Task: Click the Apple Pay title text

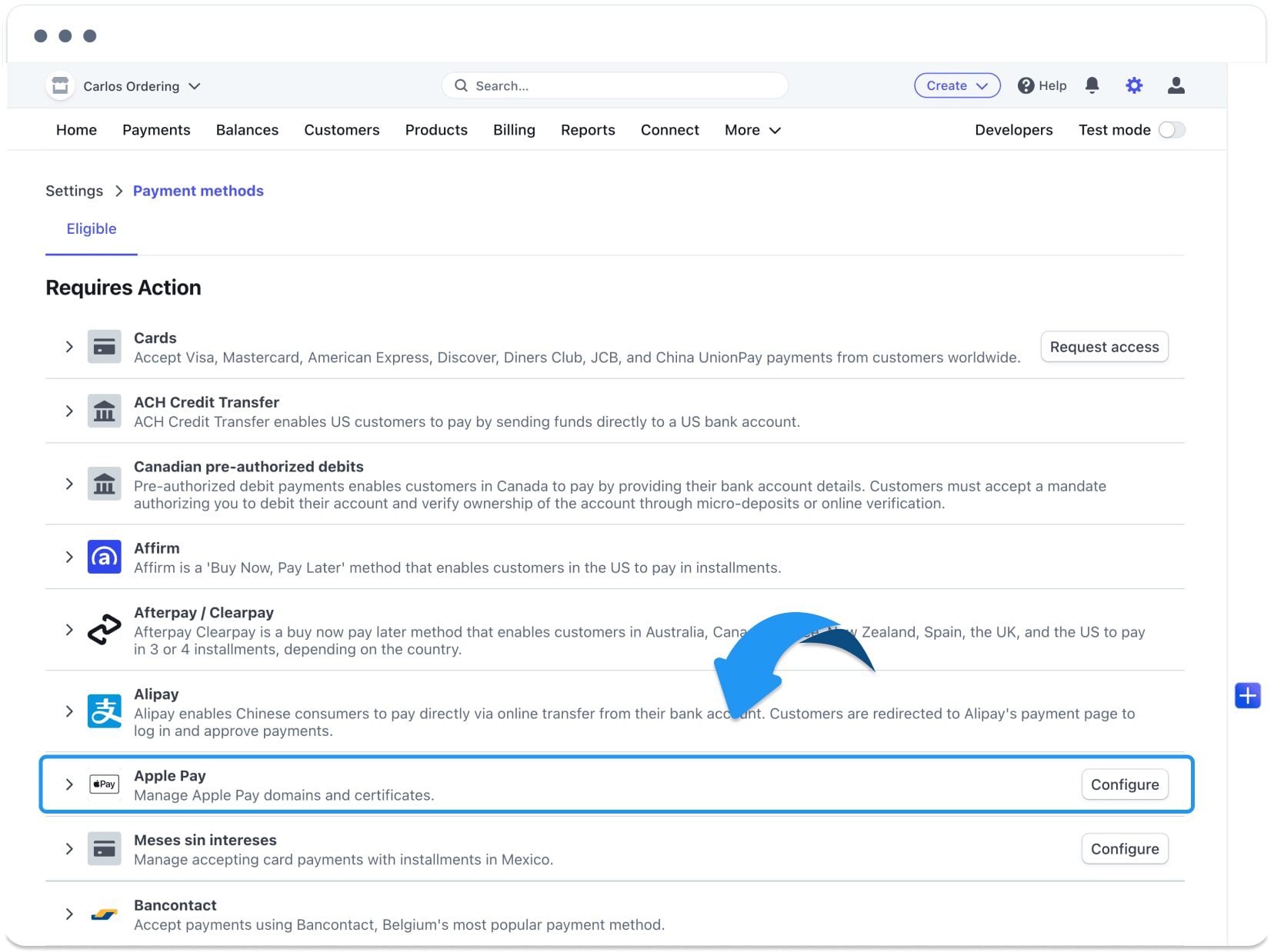Action: pos(169,776)
